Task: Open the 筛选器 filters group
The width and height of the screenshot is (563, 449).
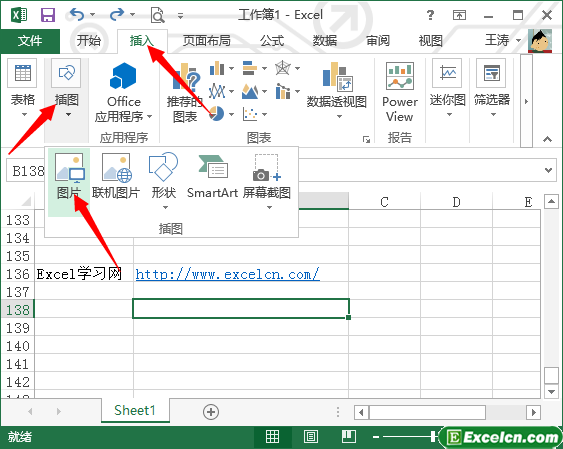Action: click(x=492, y=88)
